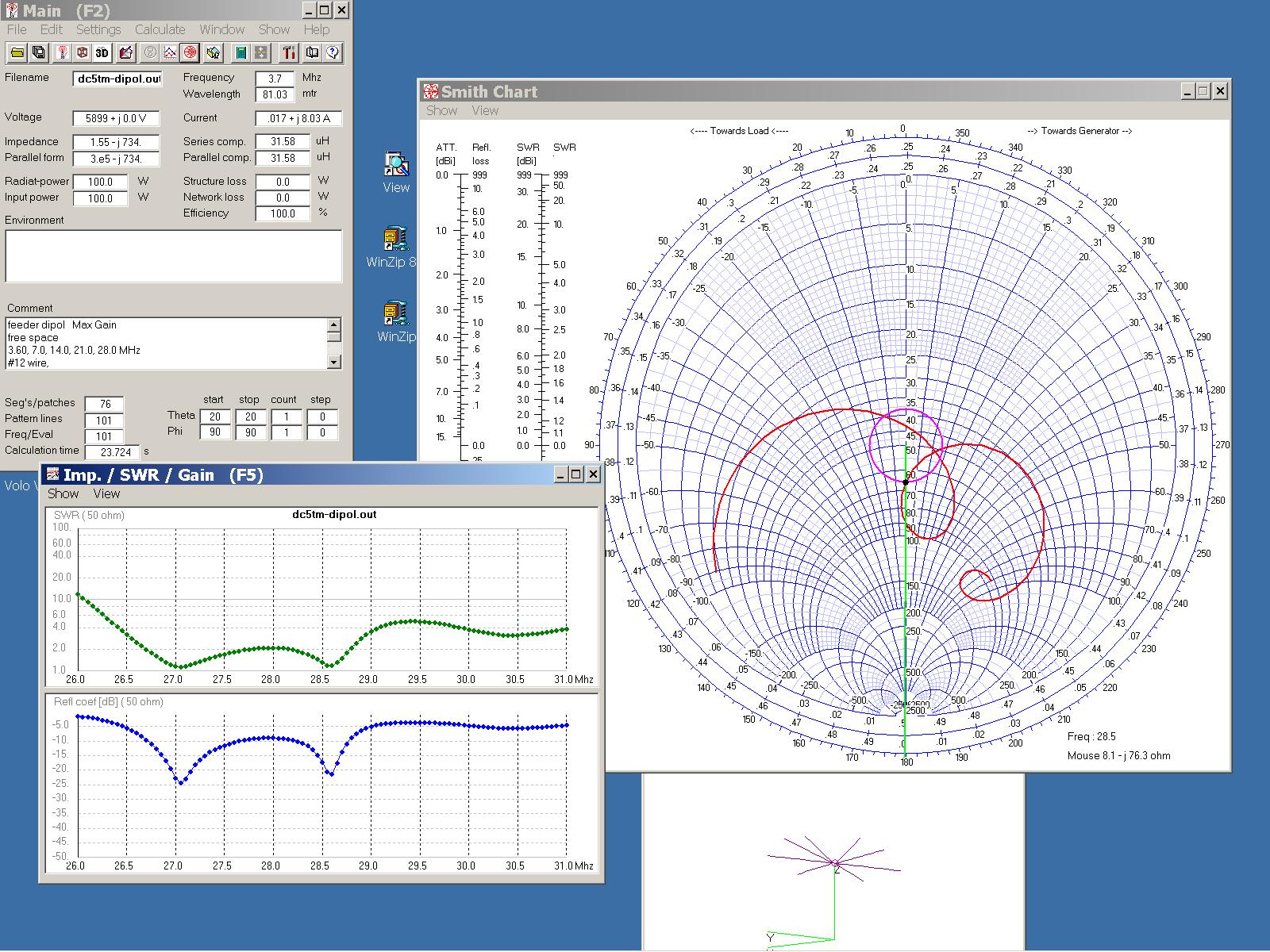
Task: Click the Impedance field 1.55 - j 734
Action: point(116,142)
